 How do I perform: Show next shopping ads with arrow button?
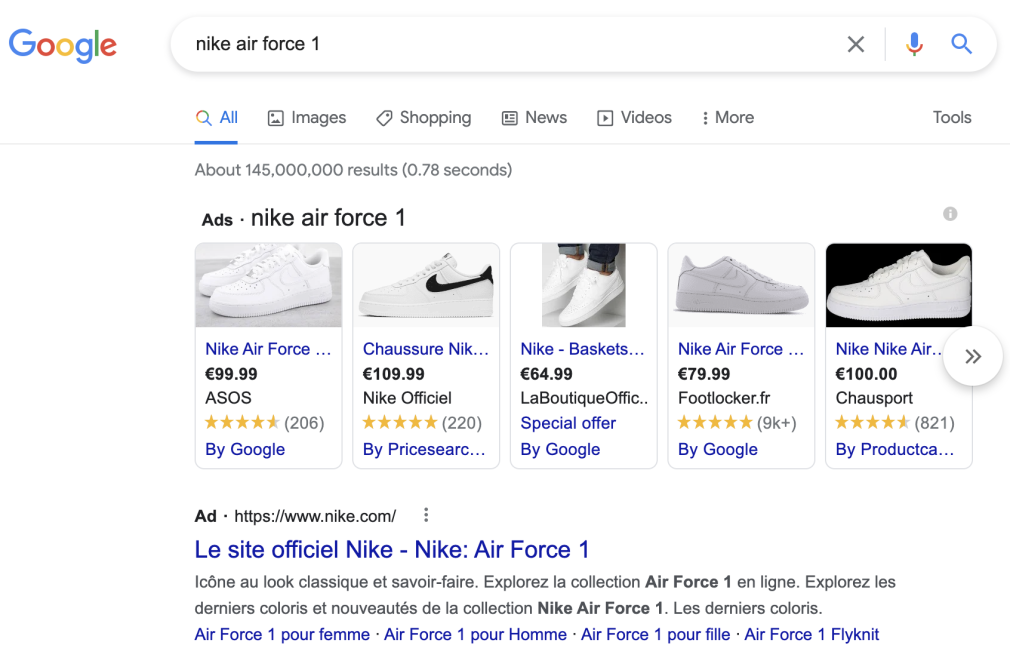pos(973,356)
